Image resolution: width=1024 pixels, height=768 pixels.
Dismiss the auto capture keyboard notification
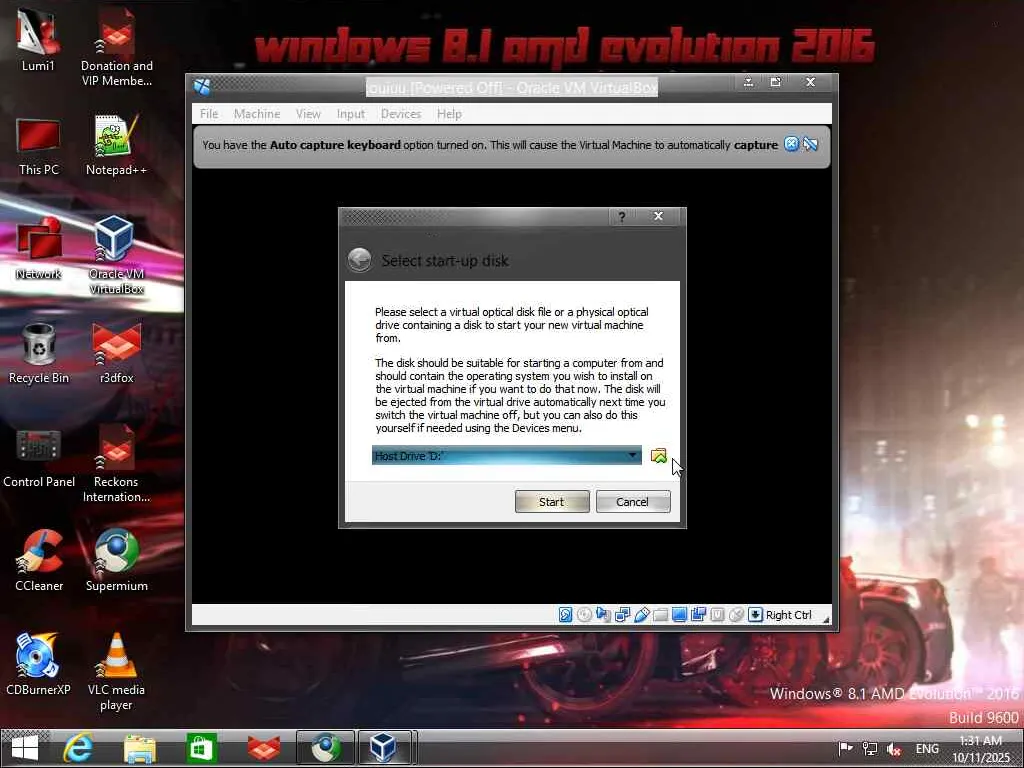coord(791,144)
